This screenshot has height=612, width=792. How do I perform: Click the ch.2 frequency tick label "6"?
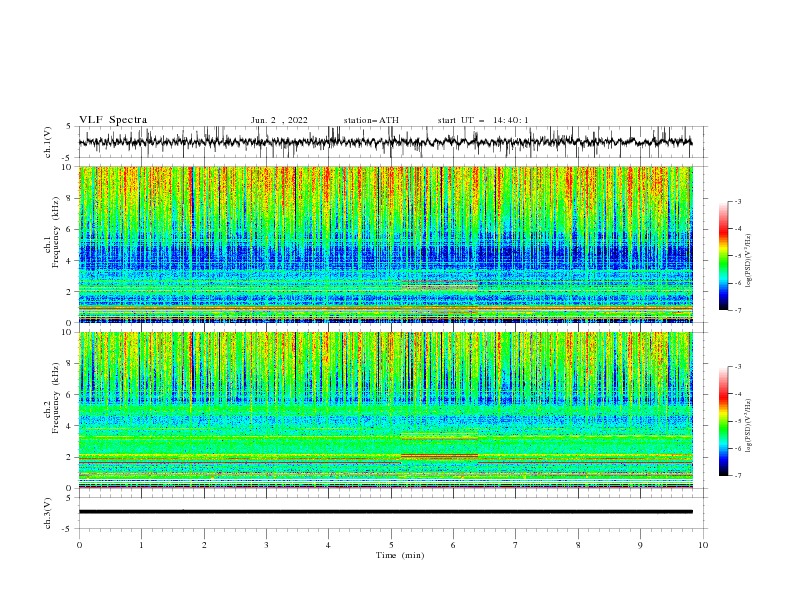70,395
